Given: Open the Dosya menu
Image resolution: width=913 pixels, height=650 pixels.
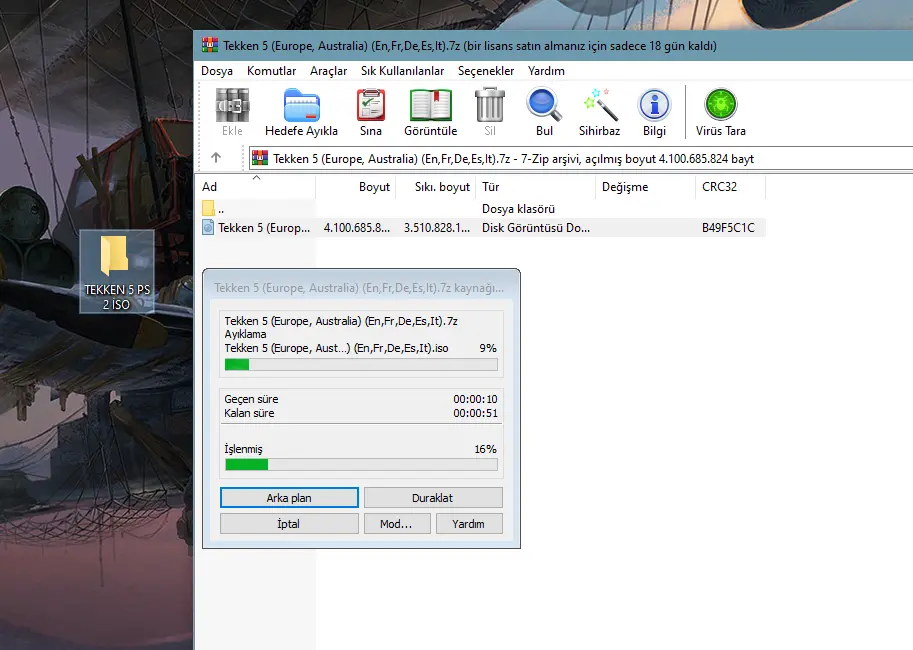Looking at the screenshot, I should tap(217, 70).
